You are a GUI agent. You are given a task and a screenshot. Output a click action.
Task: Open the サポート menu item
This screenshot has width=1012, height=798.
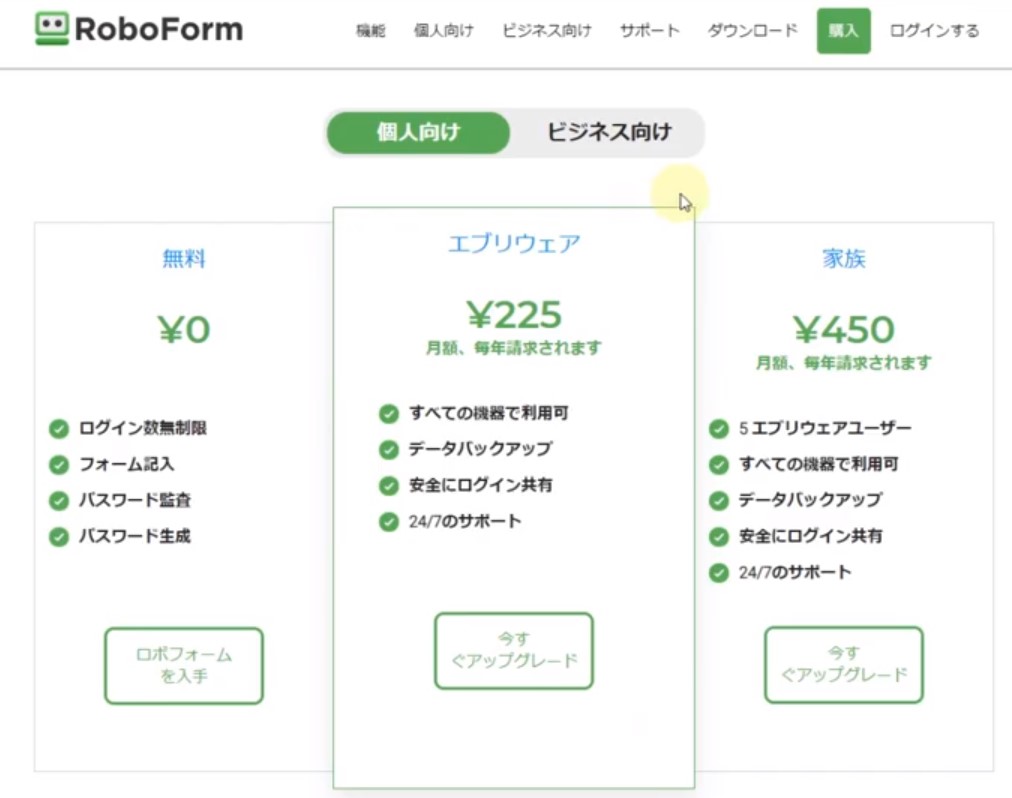(649, 30)
